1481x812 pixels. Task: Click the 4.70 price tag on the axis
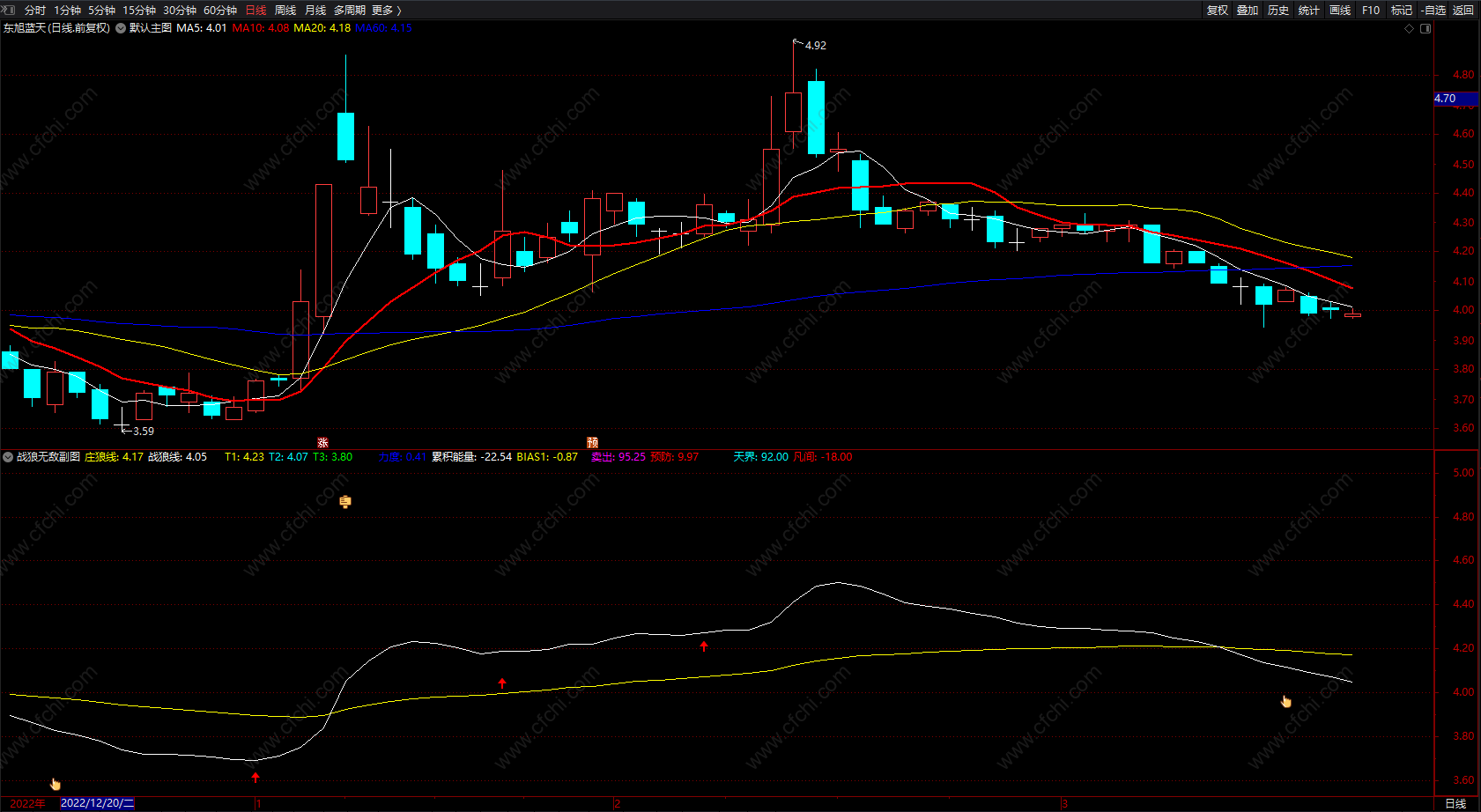[x=1455, y=99]
